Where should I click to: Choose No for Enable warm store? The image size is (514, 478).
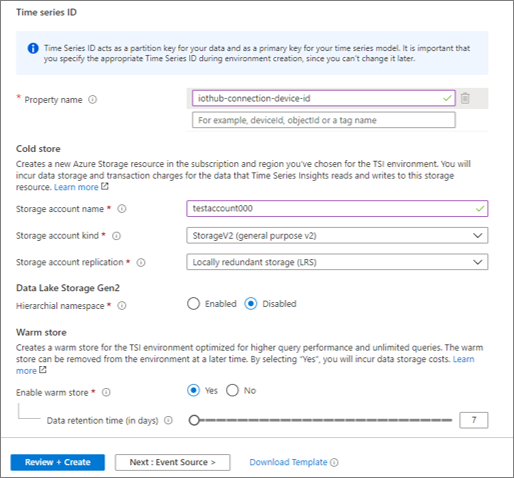232,390
